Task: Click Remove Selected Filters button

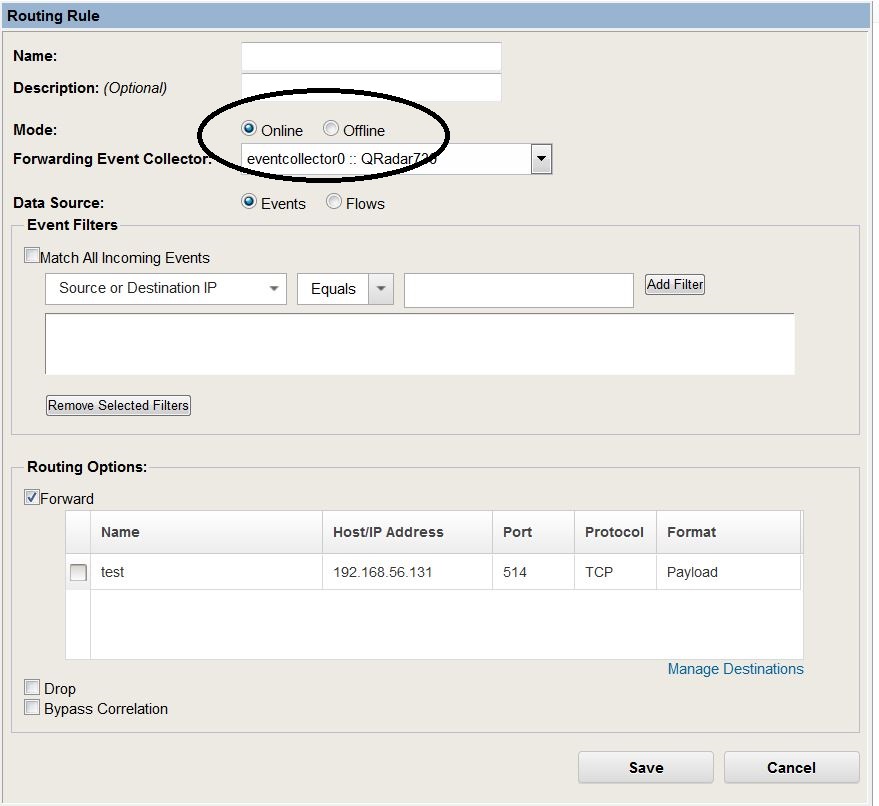Action: (x=118, y=405)
